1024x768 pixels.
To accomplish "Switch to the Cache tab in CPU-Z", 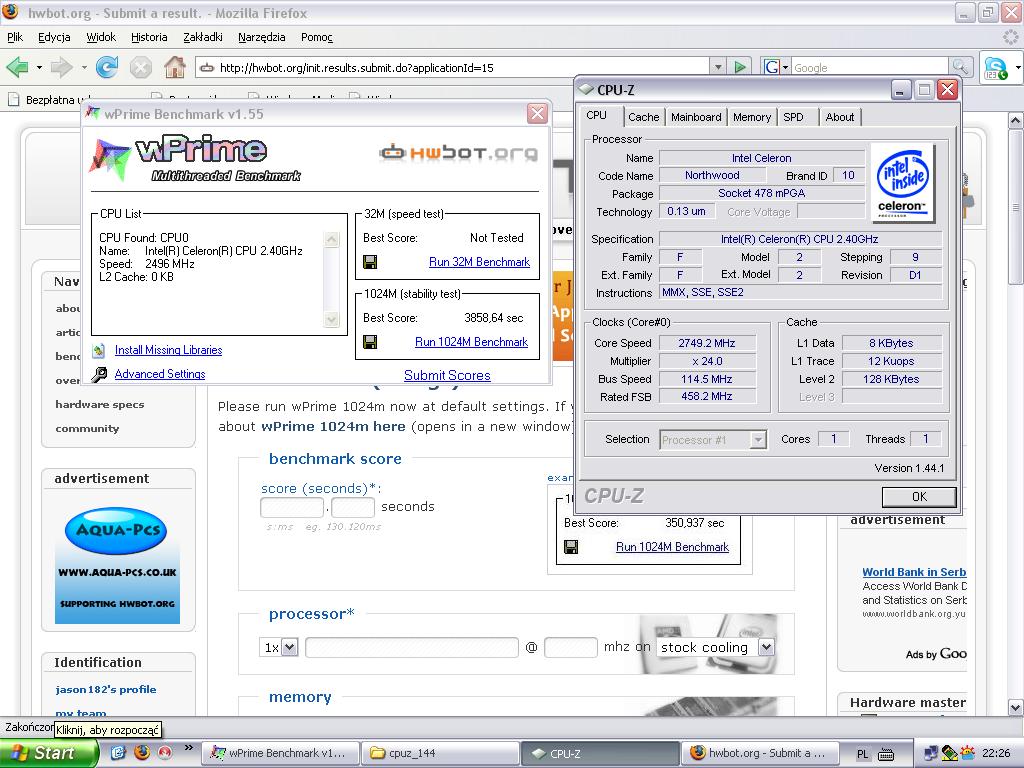I will point(643,118).
